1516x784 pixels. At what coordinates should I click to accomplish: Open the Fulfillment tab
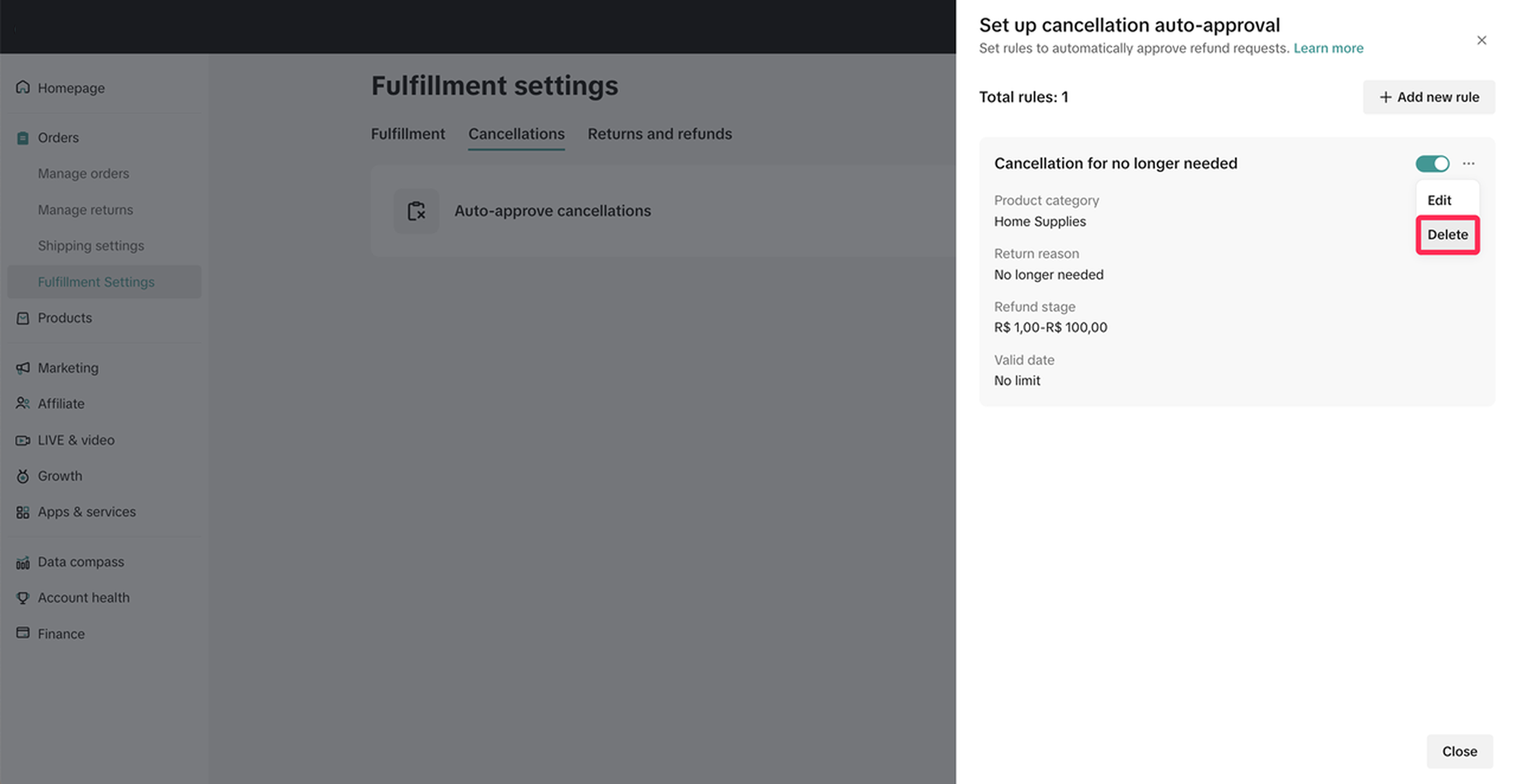pyautogui.click(x=407, y=134)
